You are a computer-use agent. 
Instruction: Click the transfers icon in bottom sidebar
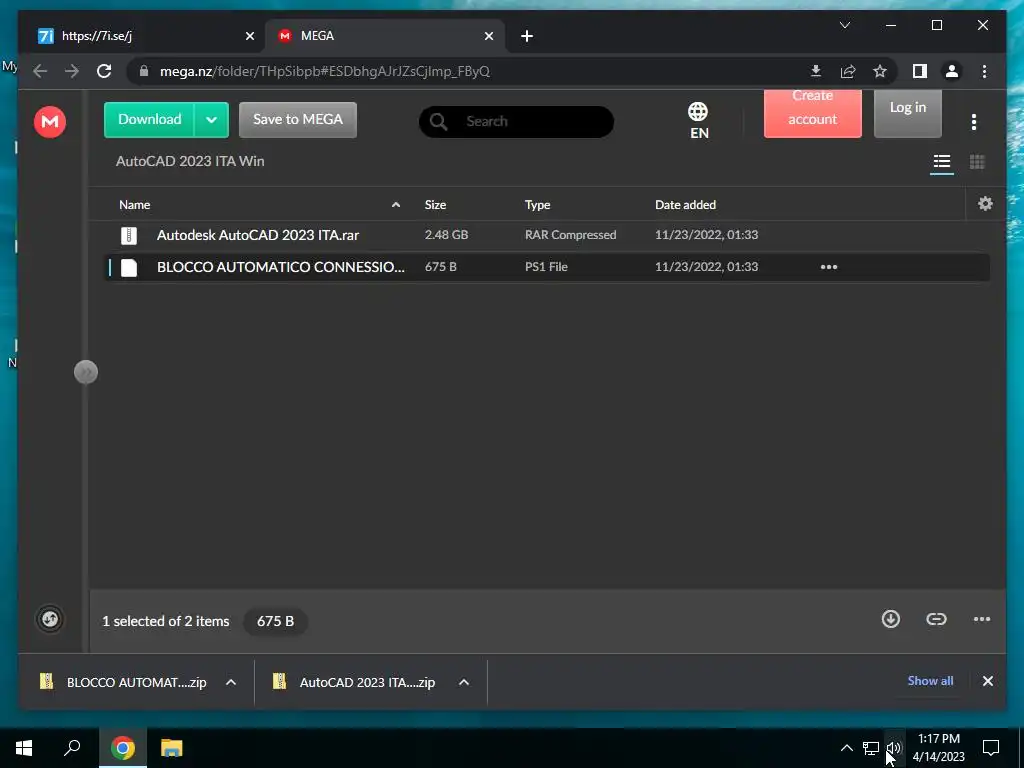50,619
